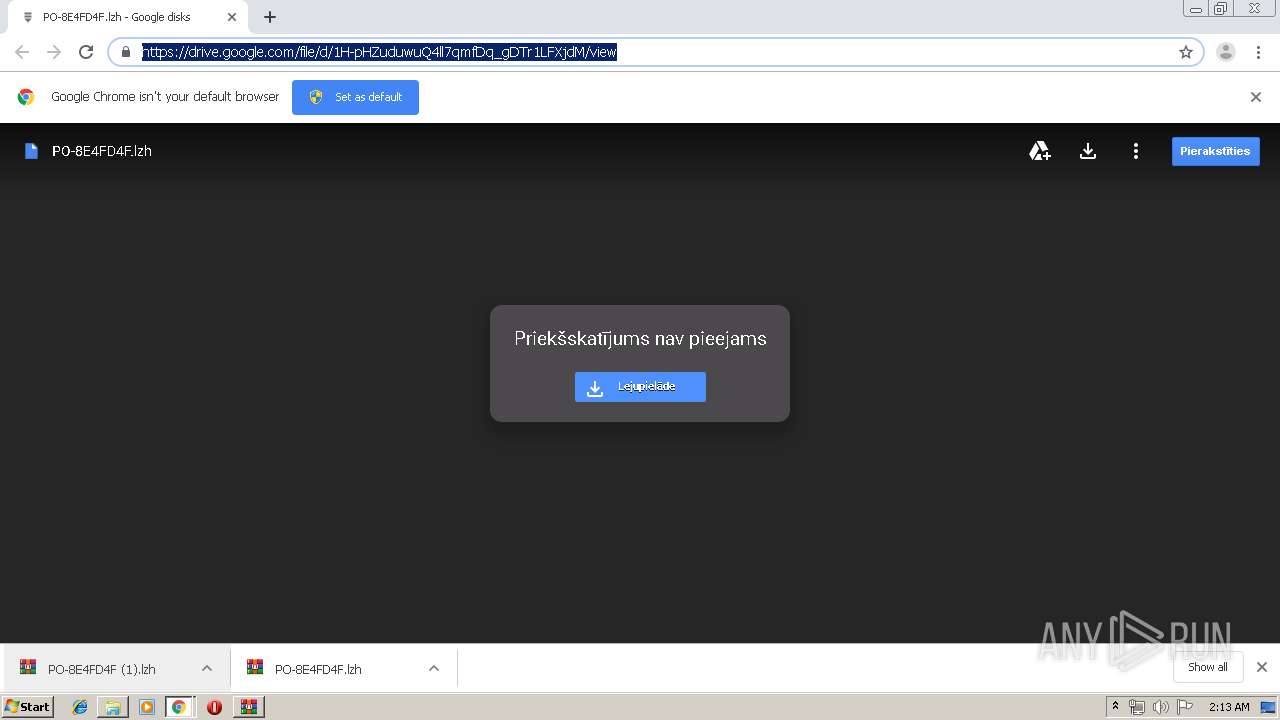Open Windows Explorer folder icon in taskbar
1280x720 pixels.
tap(113, 707)
